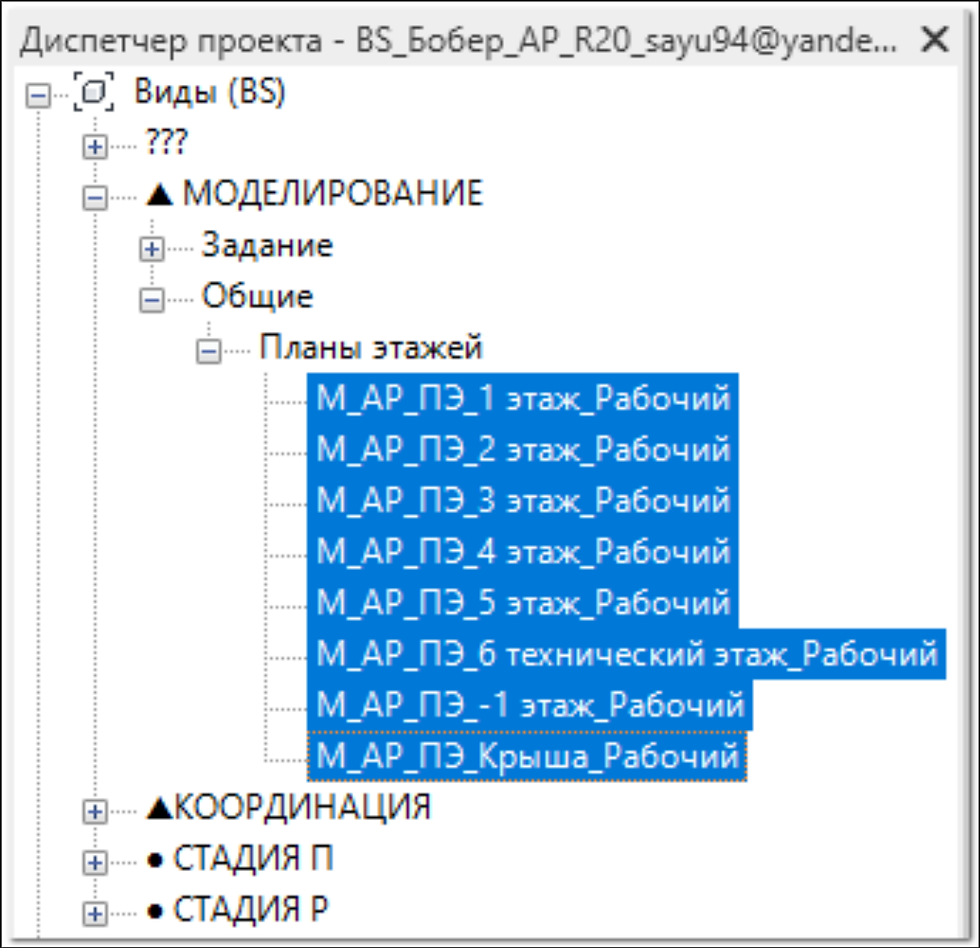980x948 pixels.
Task: Select view М_АР_ПЭ_4 этаж_Рабочий
Action: pyautogui.click(x=522, y=552)
